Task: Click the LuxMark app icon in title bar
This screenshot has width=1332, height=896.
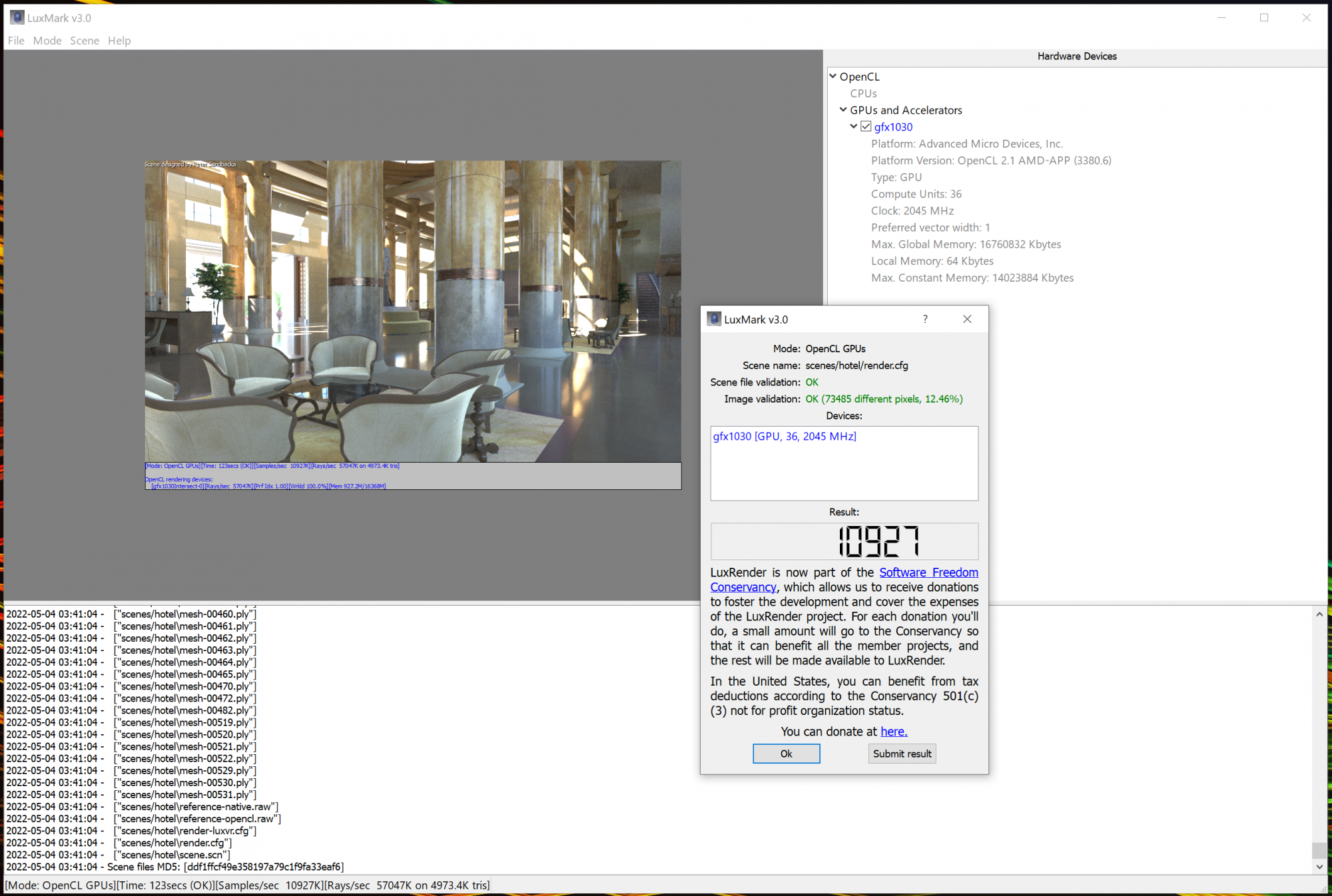Action: [x=17, y=17]
